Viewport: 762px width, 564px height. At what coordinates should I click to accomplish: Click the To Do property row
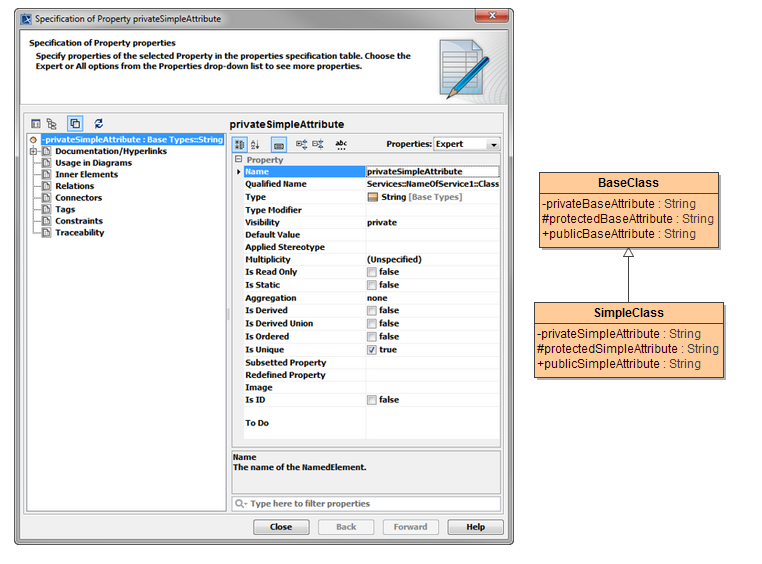point(372,423)
